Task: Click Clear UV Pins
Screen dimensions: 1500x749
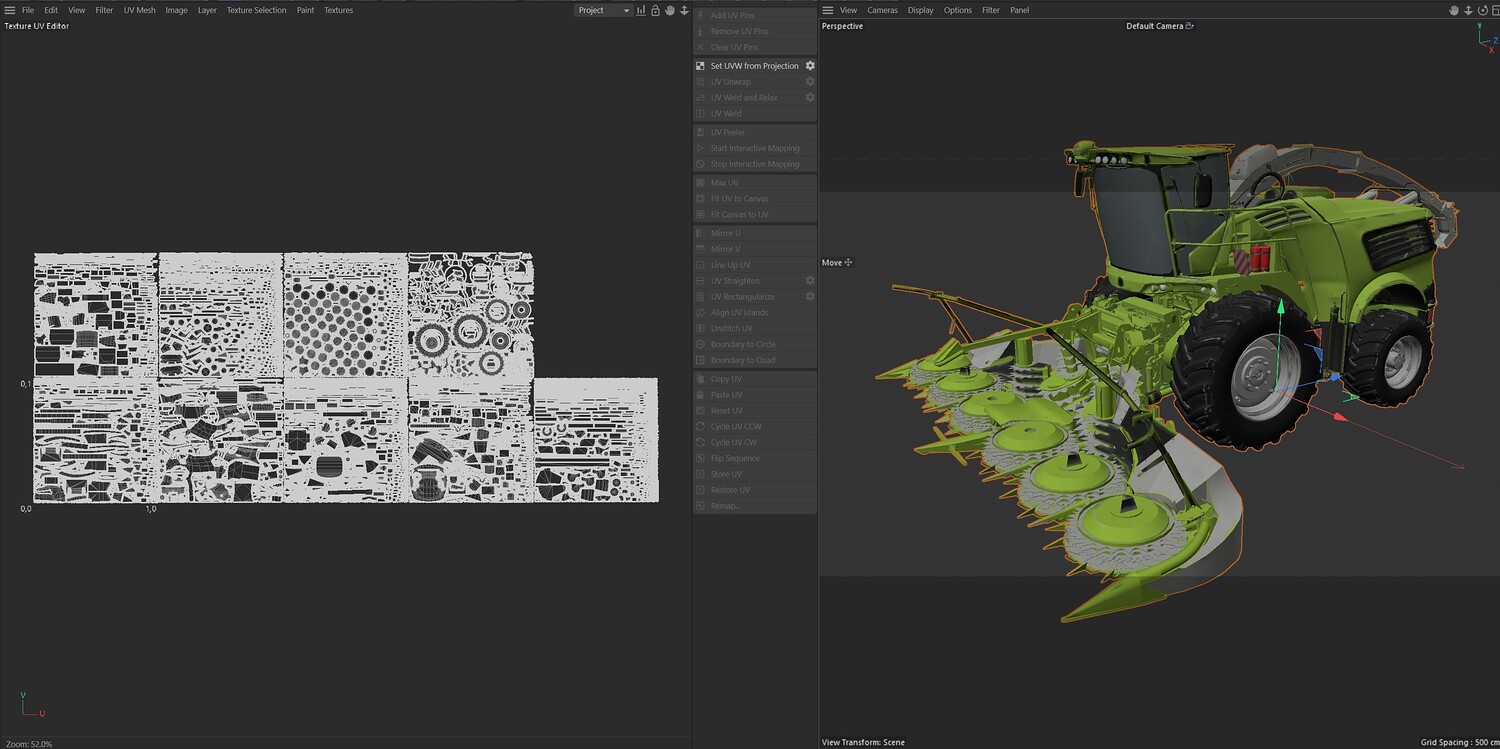Action: (755, 47)
